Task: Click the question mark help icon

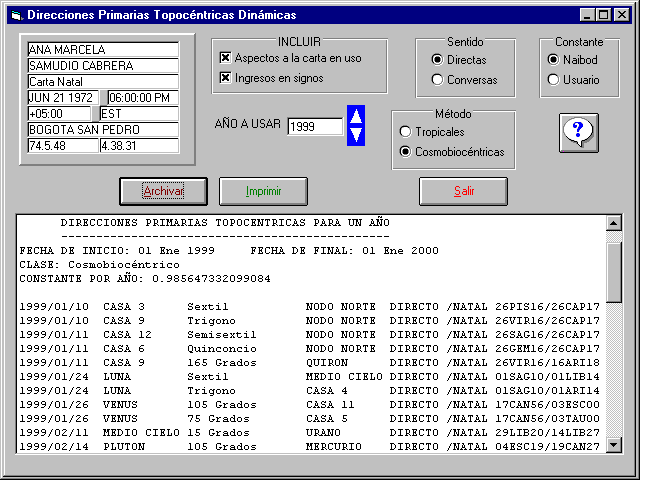Action: click(579, 132)
